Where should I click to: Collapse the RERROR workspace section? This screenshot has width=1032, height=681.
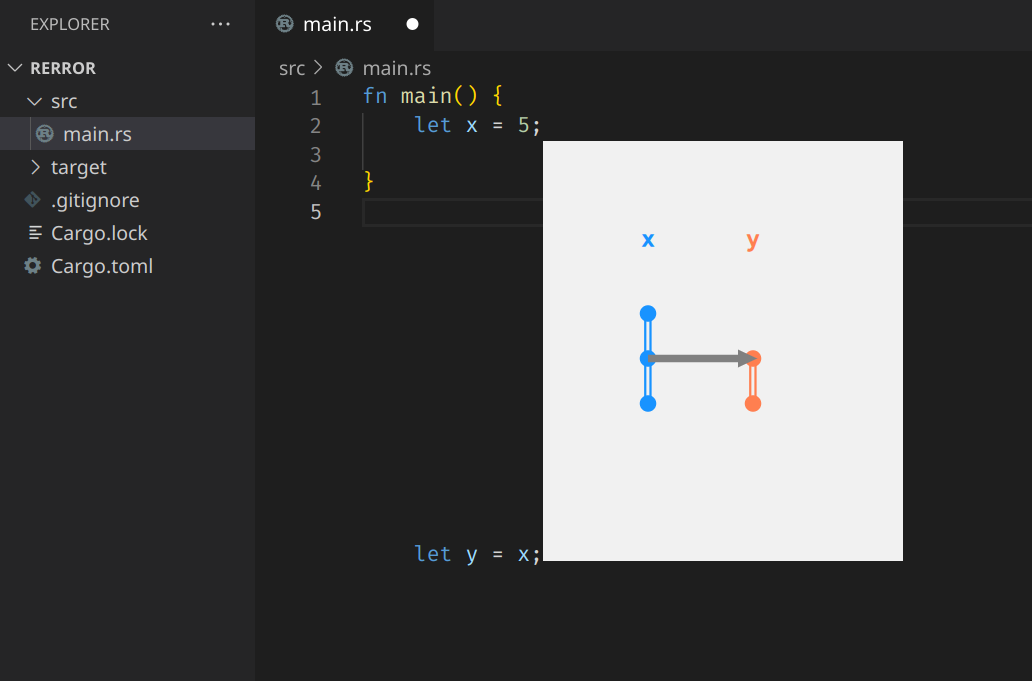[14, 67]
